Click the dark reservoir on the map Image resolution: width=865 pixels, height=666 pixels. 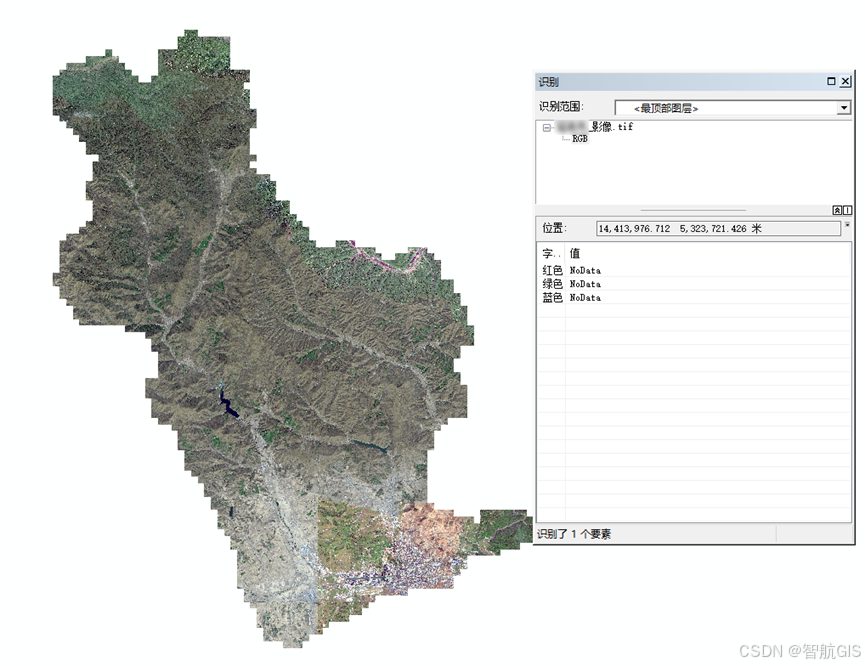click(x=228, y=404)
